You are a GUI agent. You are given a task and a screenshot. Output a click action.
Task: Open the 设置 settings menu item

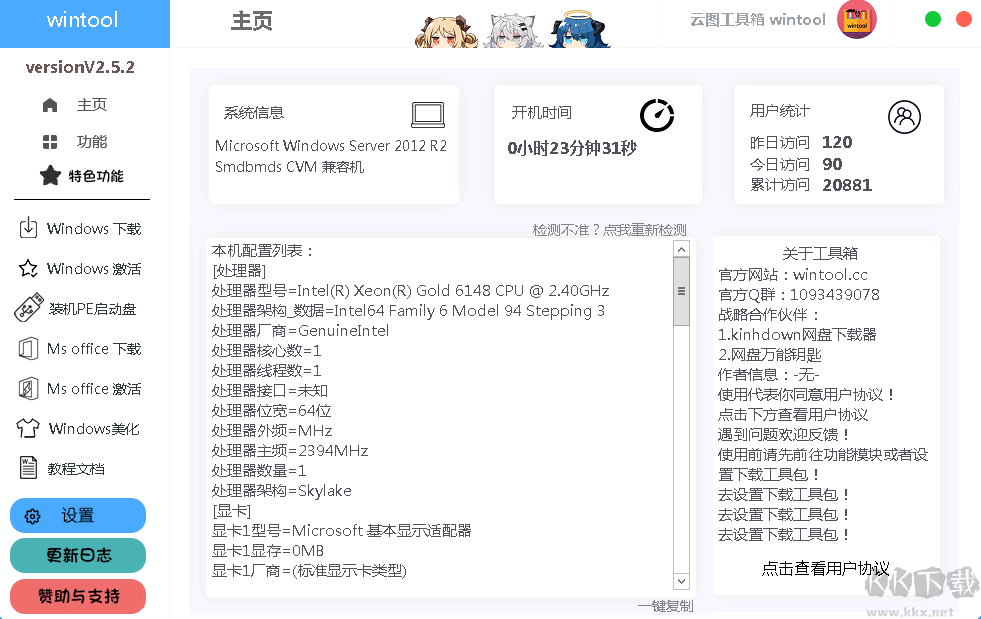77,515
